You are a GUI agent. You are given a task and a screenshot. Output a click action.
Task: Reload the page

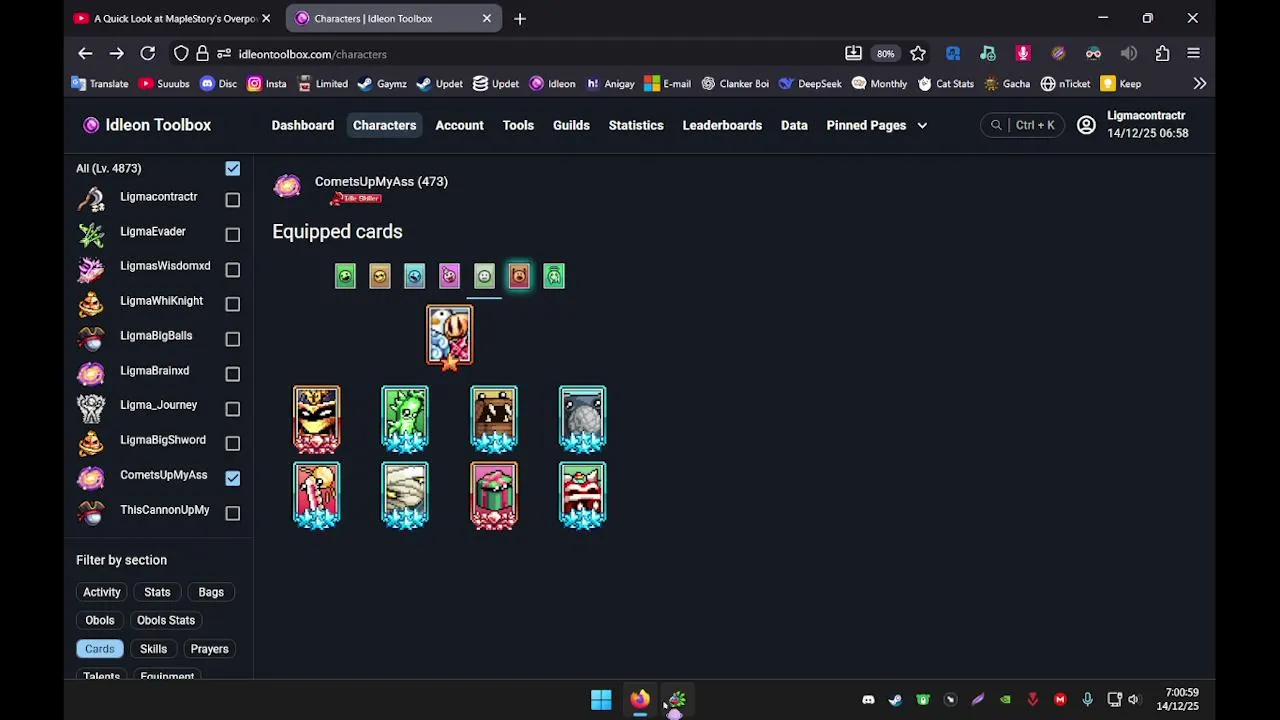coord(148,54)
